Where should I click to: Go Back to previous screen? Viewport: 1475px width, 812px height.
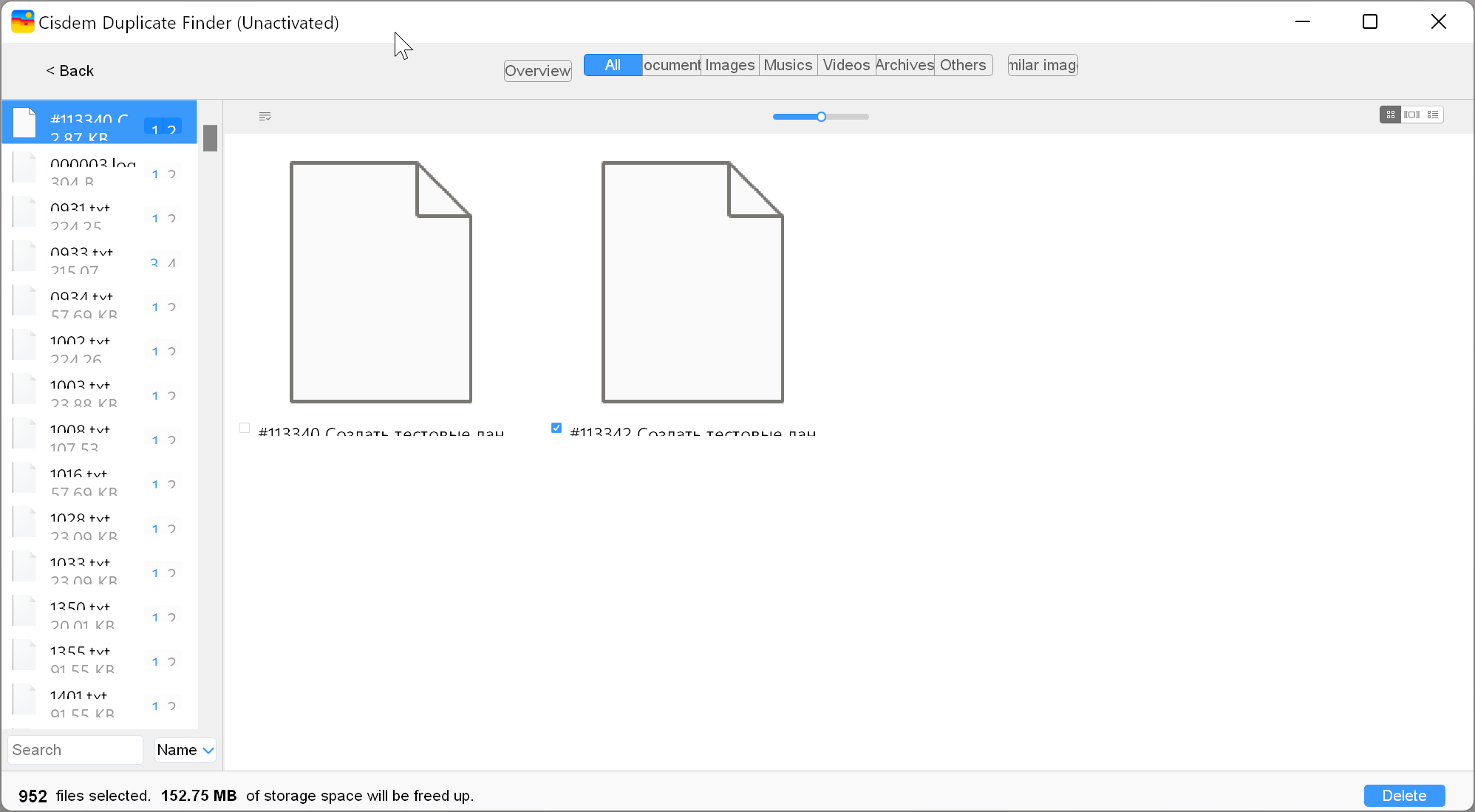point(70,71)
